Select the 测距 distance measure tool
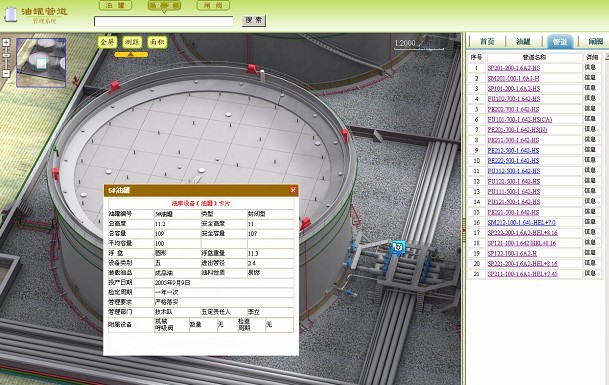Image resolution: width=609 pixels, height=385 pixels. [132, 42]
